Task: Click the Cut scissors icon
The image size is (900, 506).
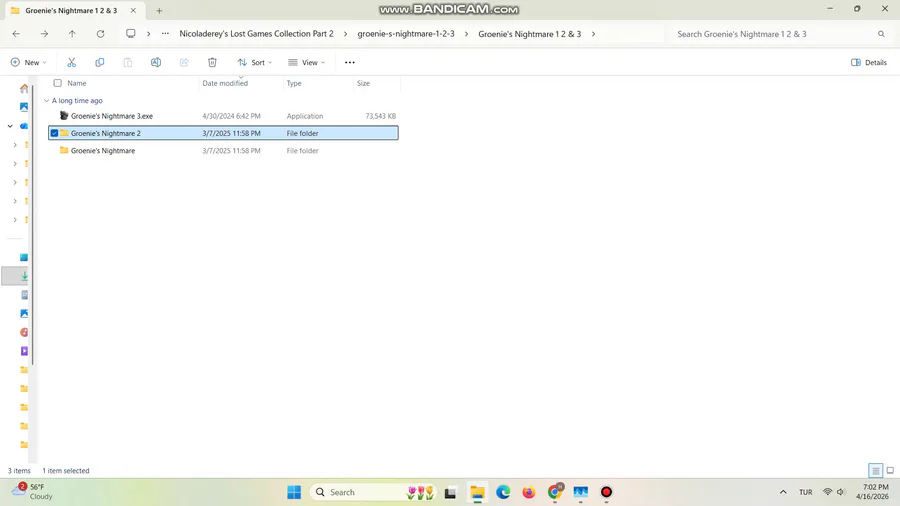Action: click(72, 63)
